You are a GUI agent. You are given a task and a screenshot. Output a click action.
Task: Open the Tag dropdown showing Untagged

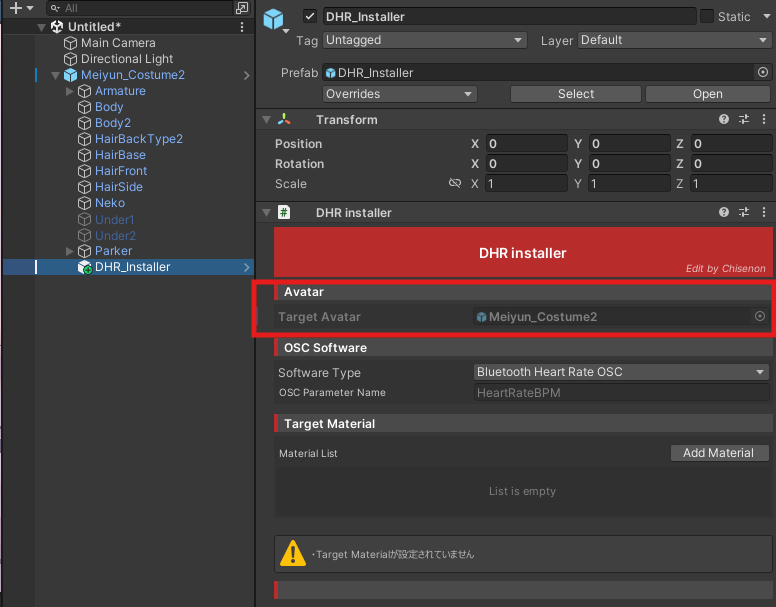424,41
